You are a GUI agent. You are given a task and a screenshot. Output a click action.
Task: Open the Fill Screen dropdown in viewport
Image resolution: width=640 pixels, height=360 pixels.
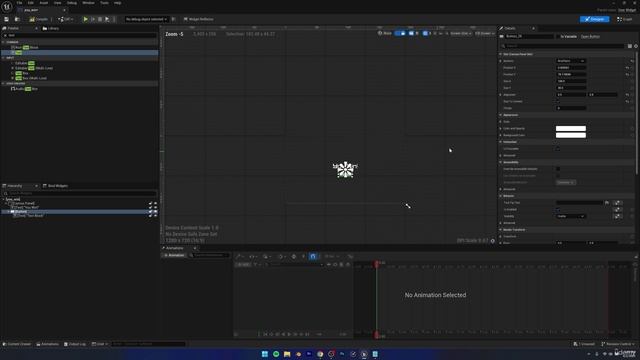(484, 33)
